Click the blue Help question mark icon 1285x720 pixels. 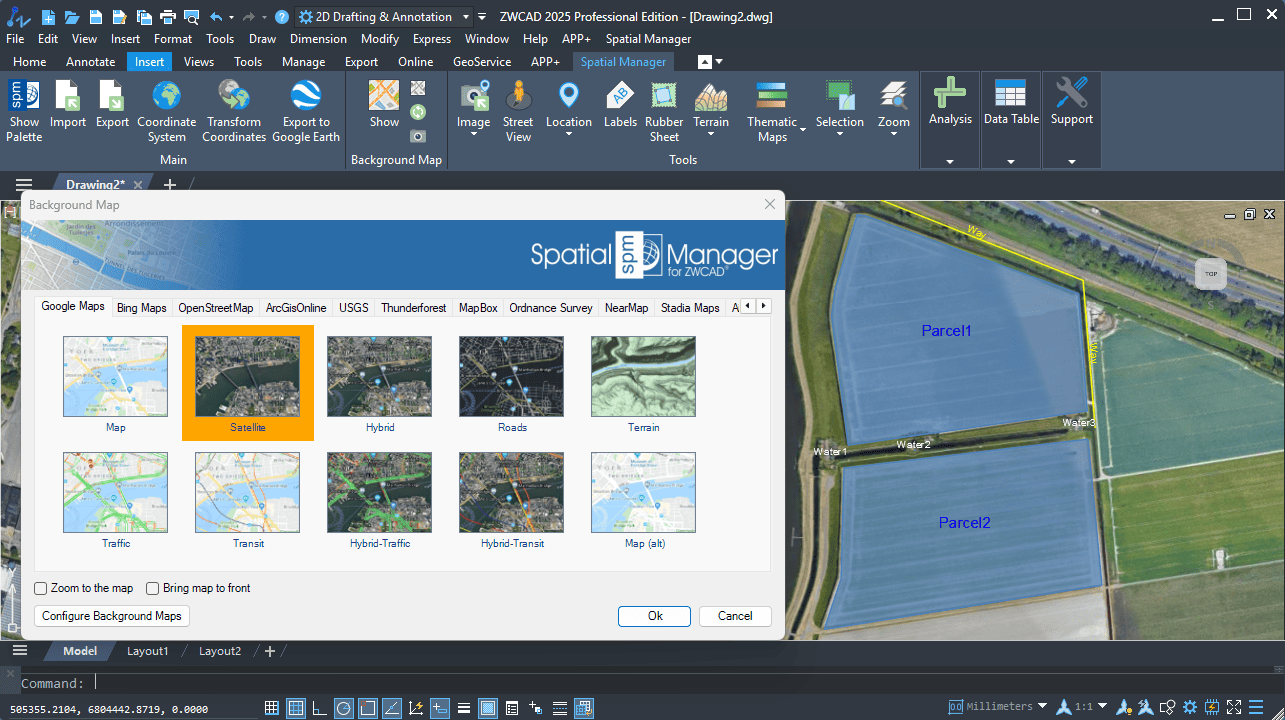[x=282, y=17]
